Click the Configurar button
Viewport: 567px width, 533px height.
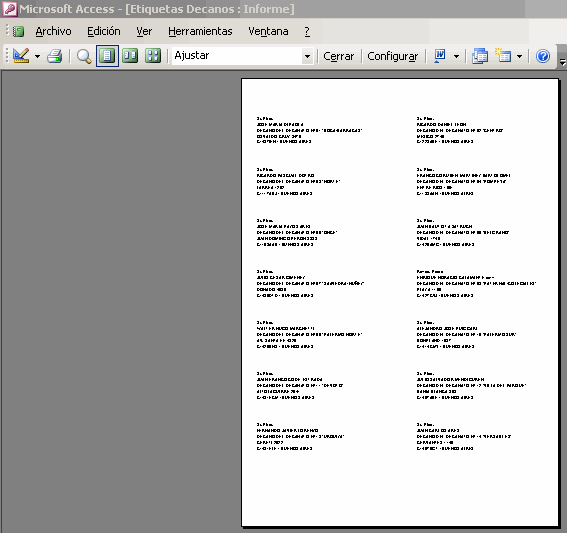[x=393, y=56]
